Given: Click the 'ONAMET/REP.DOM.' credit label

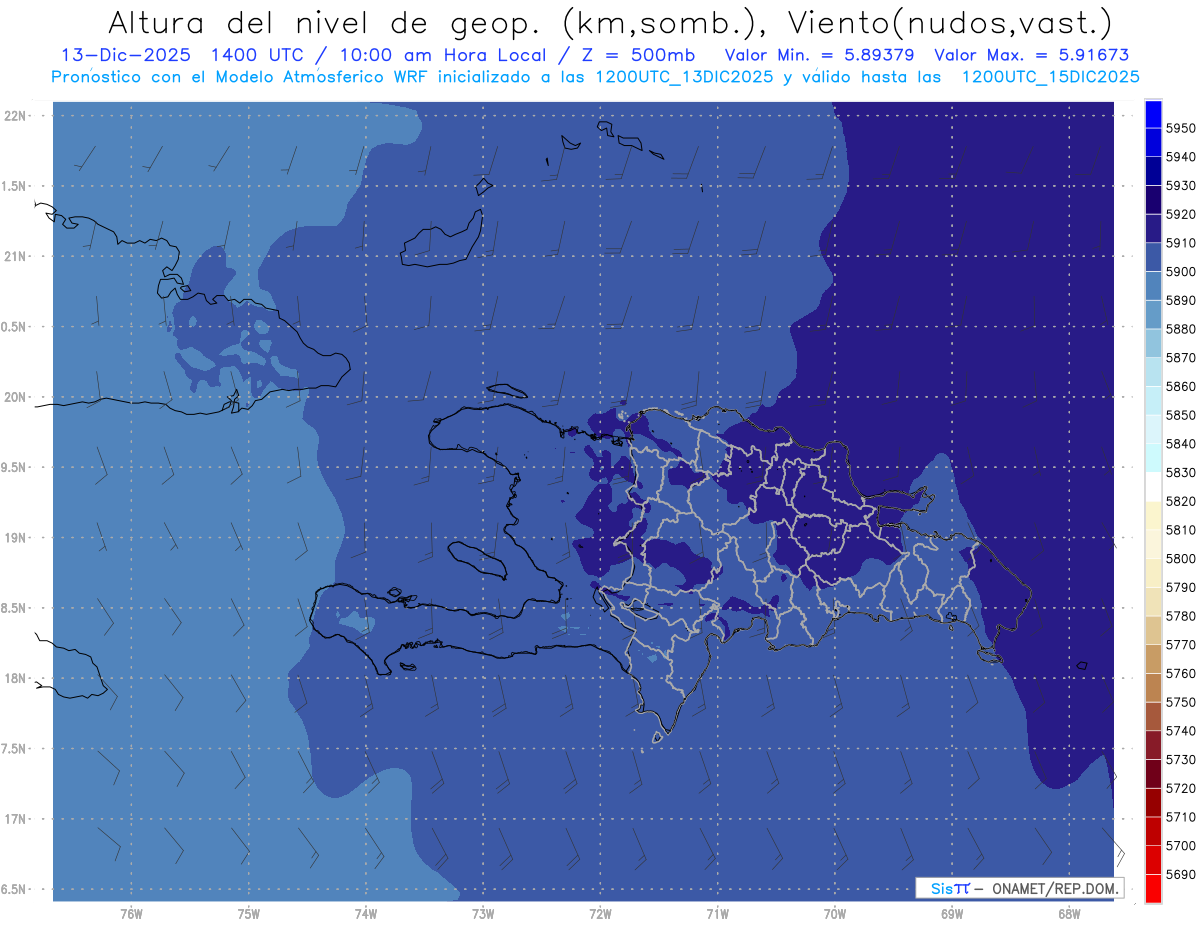Looking at the screenshot, I should [1054, 888].
